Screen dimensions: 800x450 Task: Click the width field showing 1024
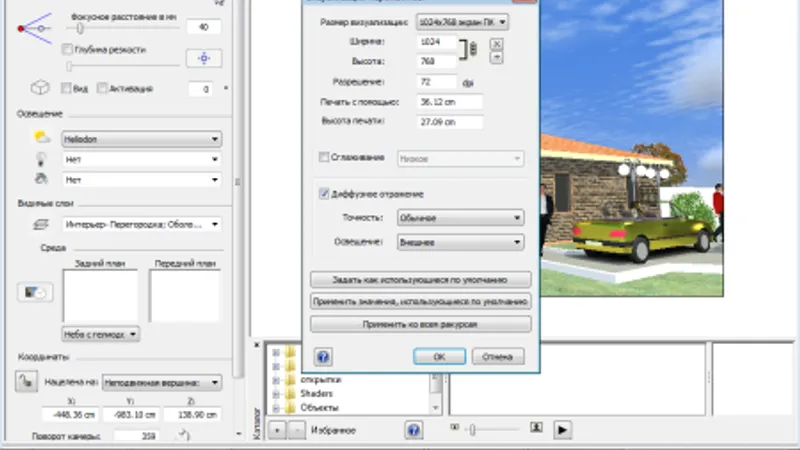437,42
